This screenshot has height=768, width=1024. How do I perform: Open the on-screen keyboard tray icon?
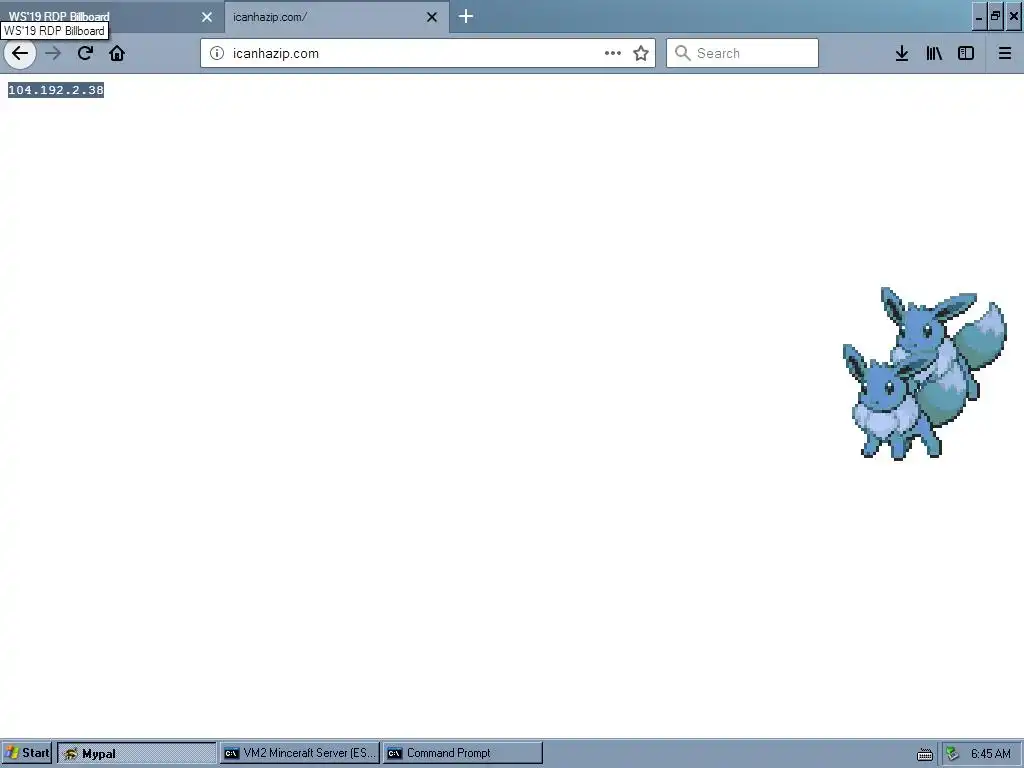coord(925,754)
